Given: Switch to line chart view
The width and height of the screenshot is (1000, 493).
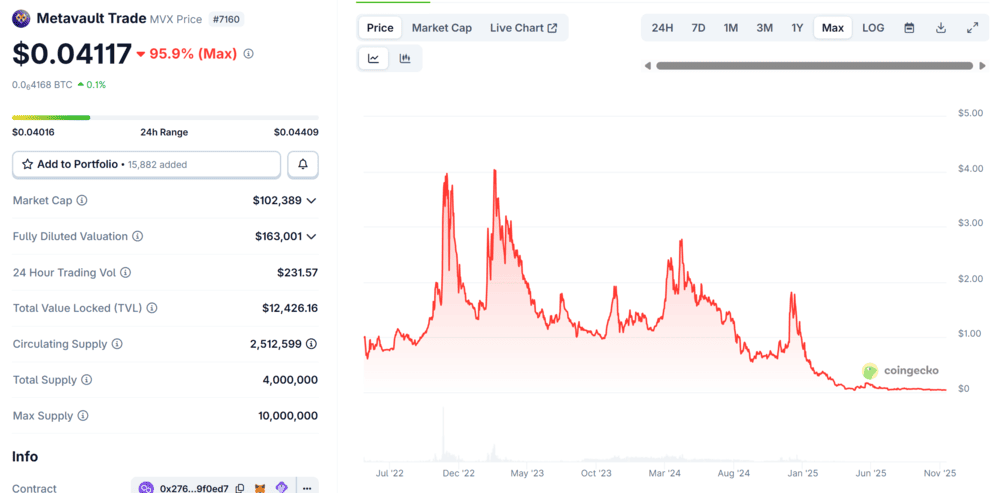Looking at the screenshot, I should (374, 59).
